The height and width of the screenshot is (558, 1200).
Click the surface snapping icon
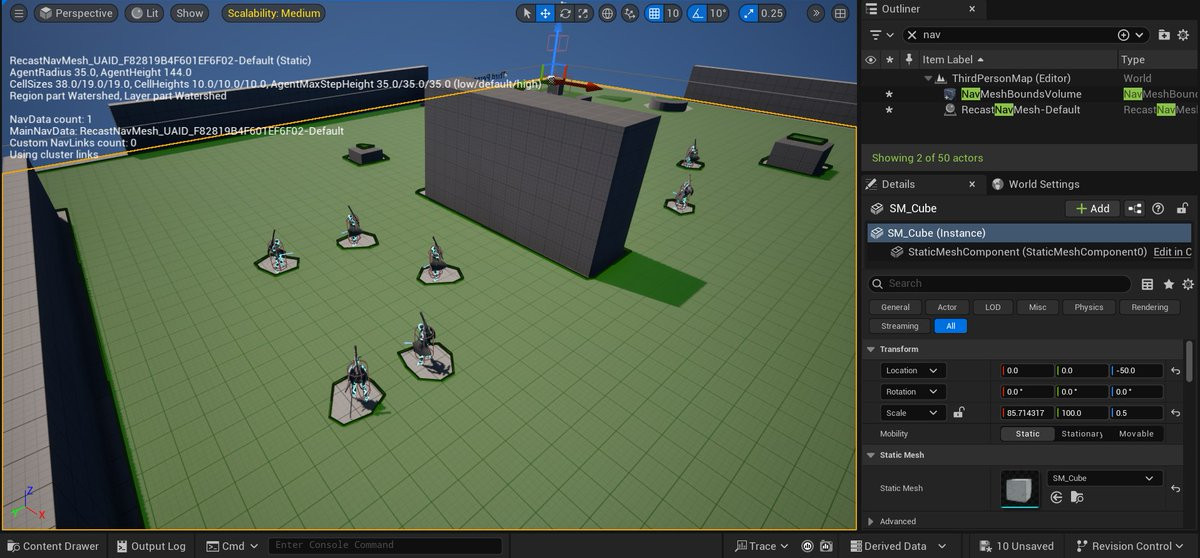tap(630, 13)
